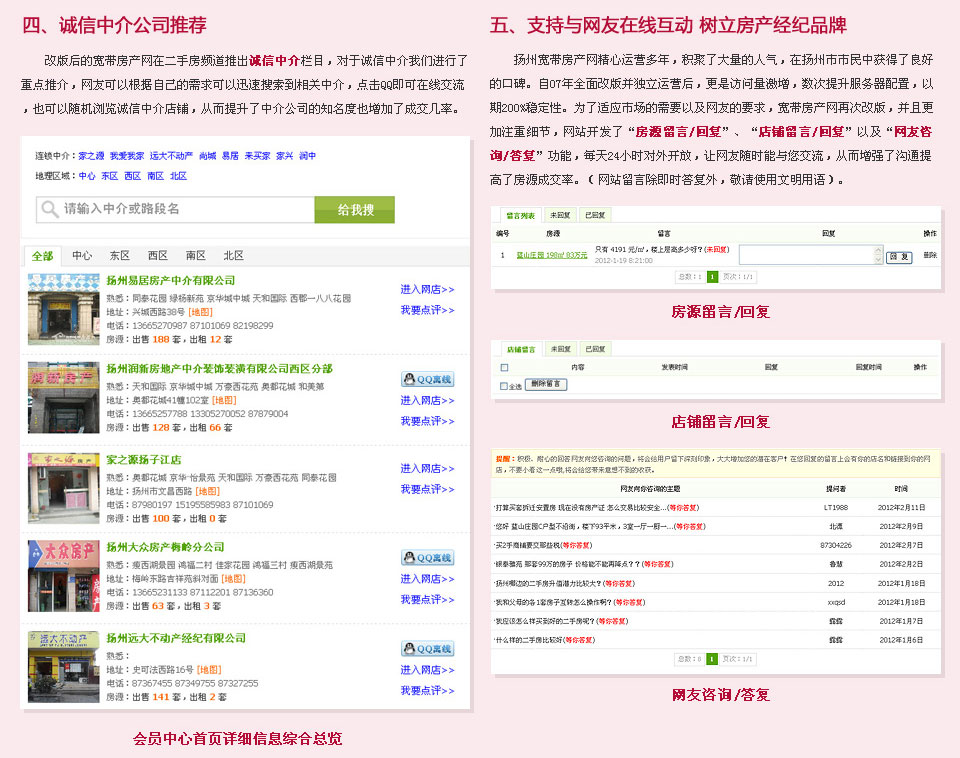Click 地图 link beside 史可法西路16号
The width and height of the screenshot is (960, 758).
(x=209, y=670)
